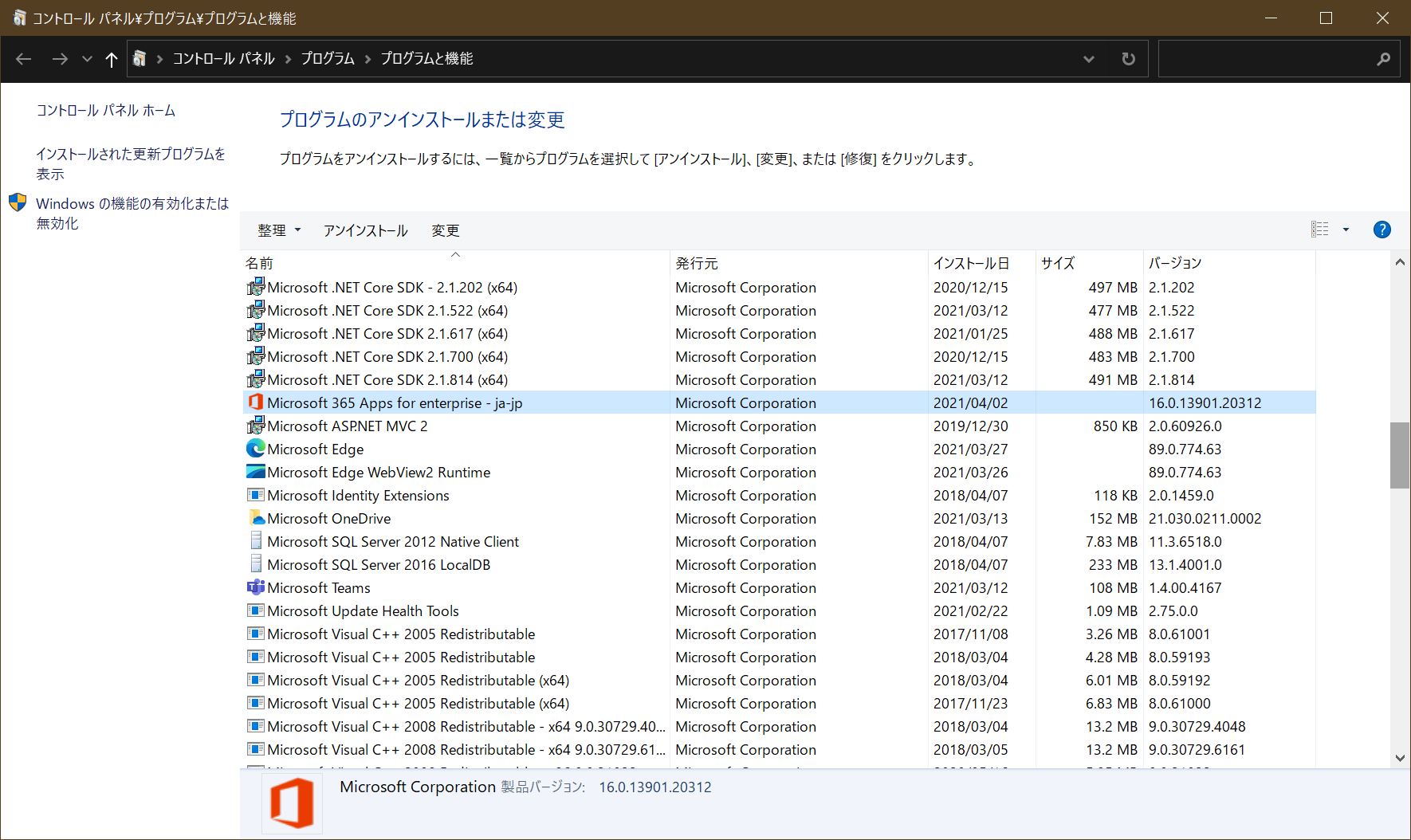Screen dimensions: 1411x840
Task: Select the Microsoft Edge browser icon in the list
Action: (x=255, y=449)
